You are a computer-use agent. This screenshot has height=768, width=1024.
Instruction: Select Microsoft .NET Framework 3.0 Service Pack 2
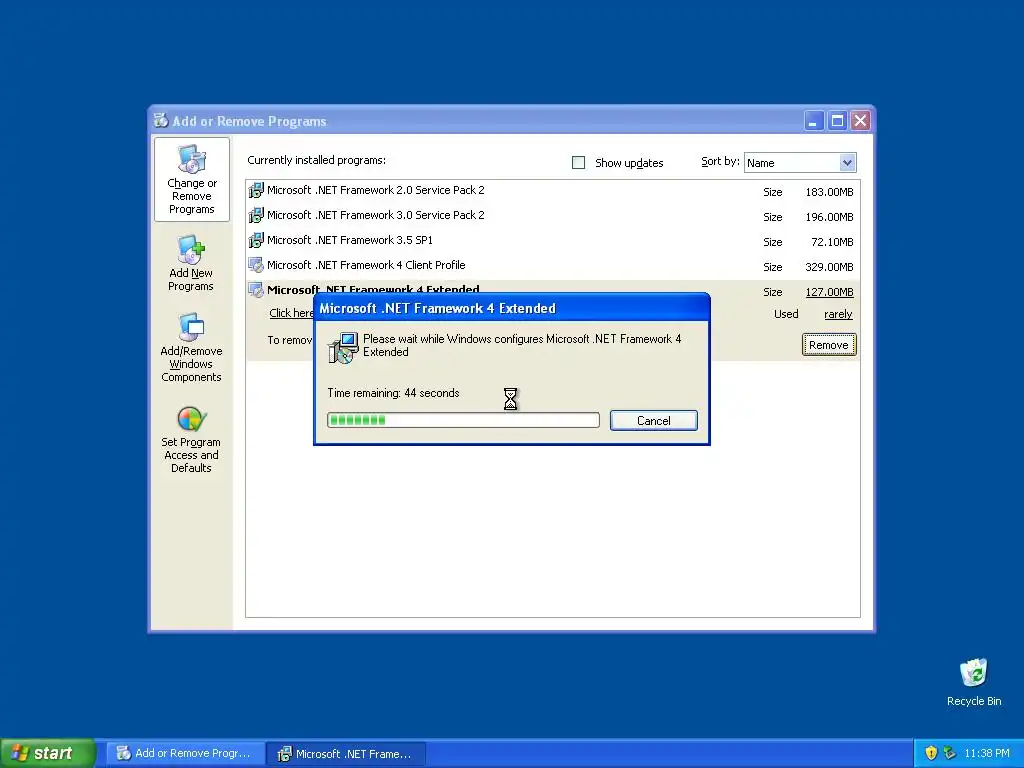point(552,216)
